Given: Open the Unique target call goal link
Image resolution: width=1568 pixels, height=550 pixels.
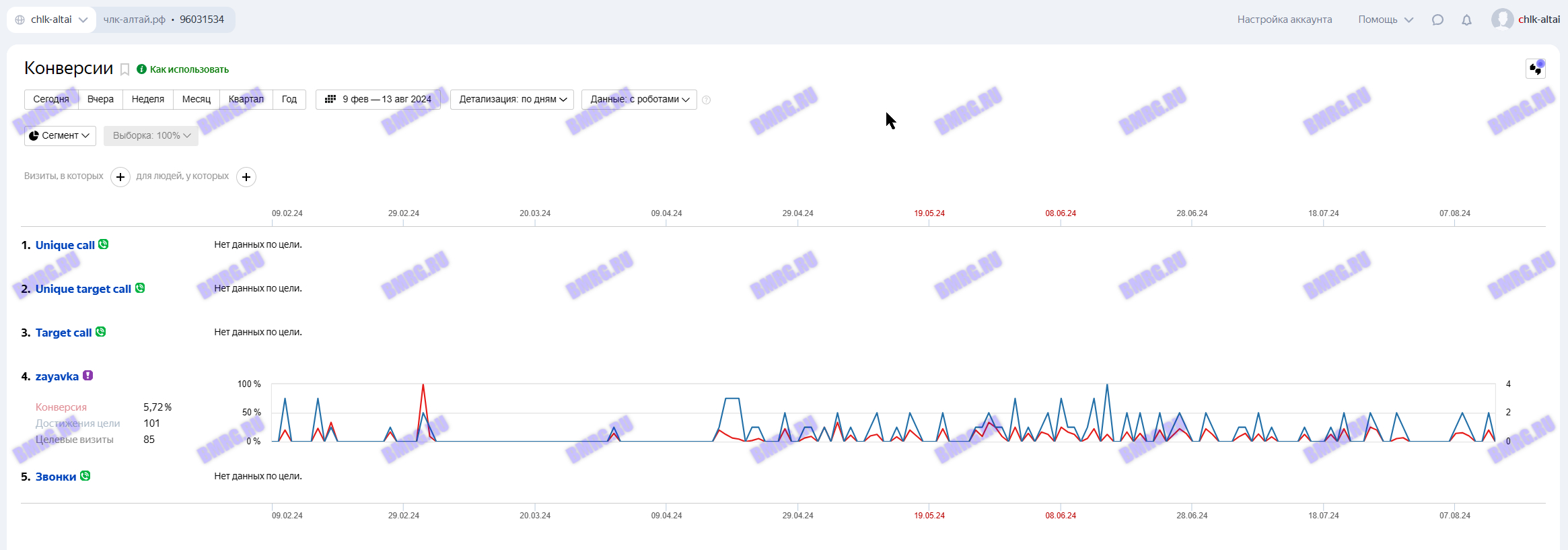Looking at the screenshot, I should (83, 289).
